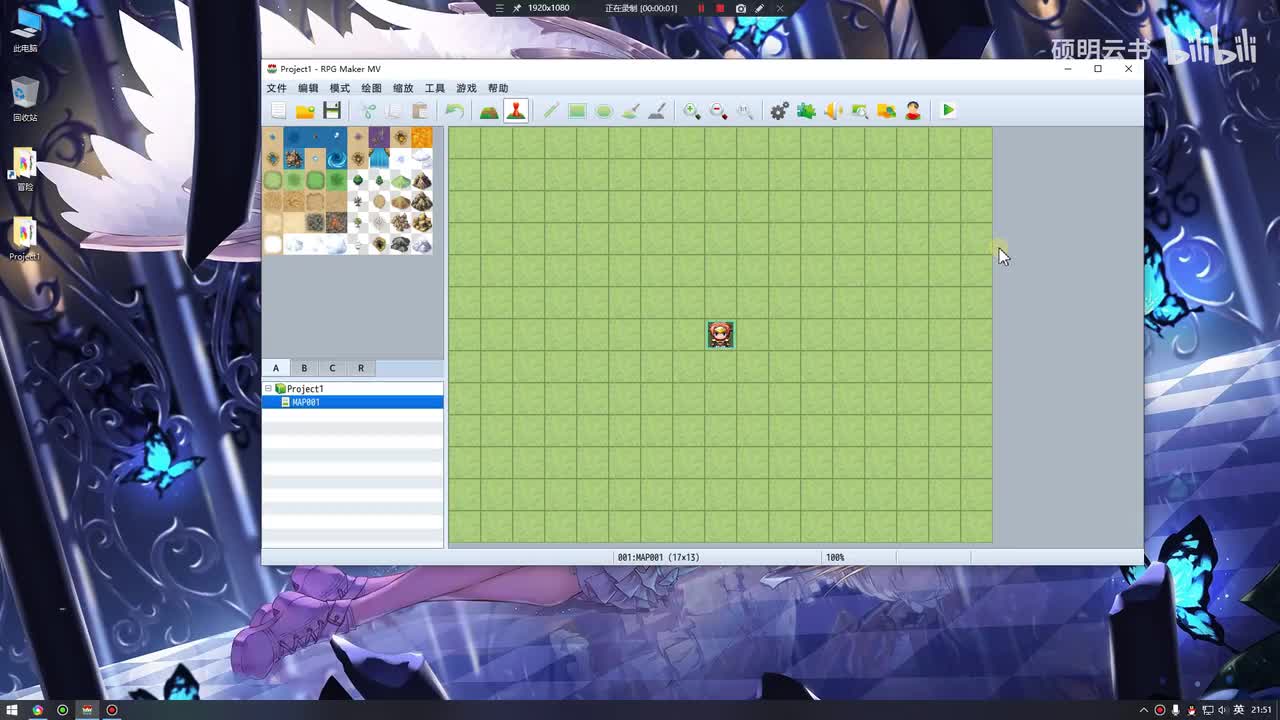Select the Rectangle drawing tool

[x=577, y=111]
